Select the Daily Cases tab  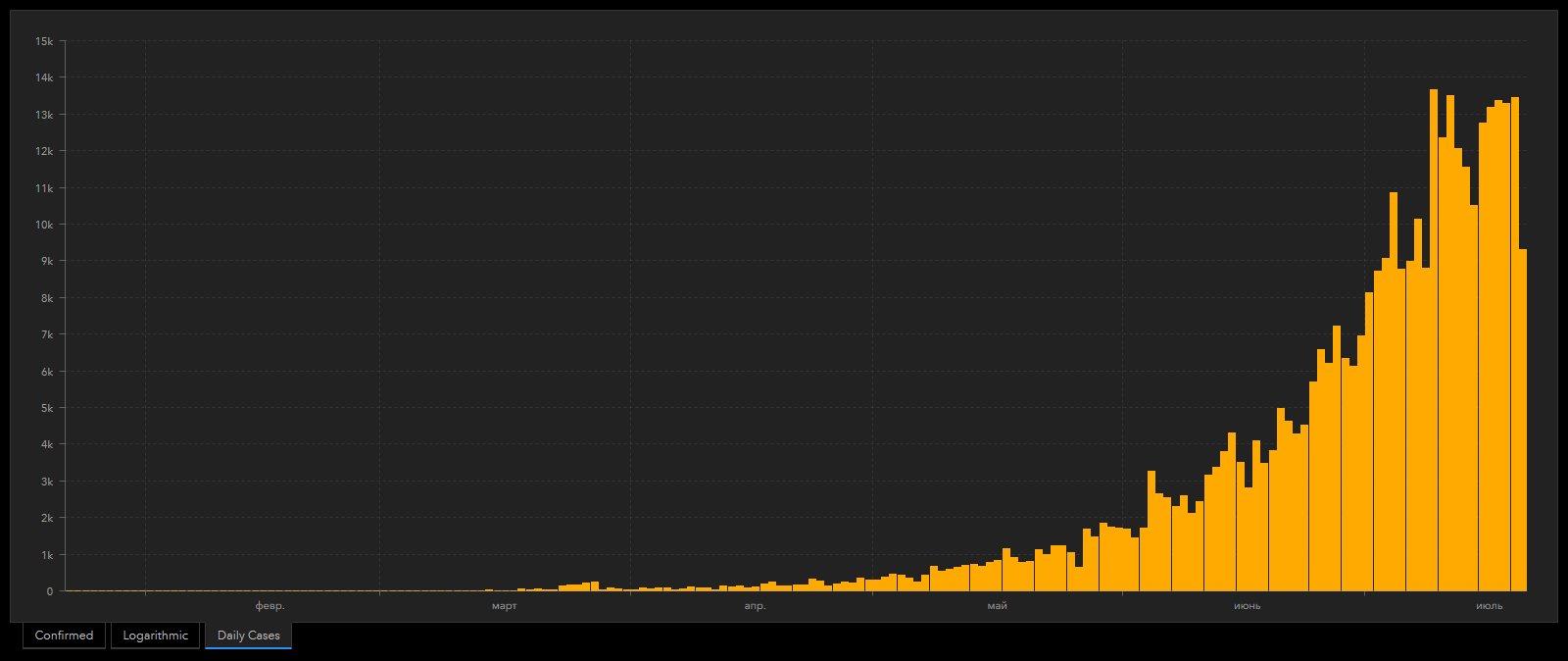tap(248, 636)
